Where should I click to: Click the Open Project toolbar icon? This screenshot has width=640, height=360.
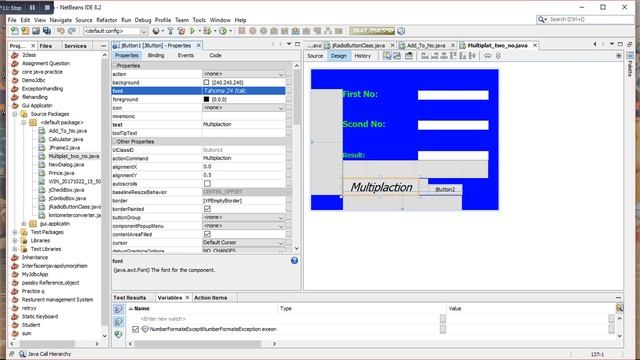point(36,31)
